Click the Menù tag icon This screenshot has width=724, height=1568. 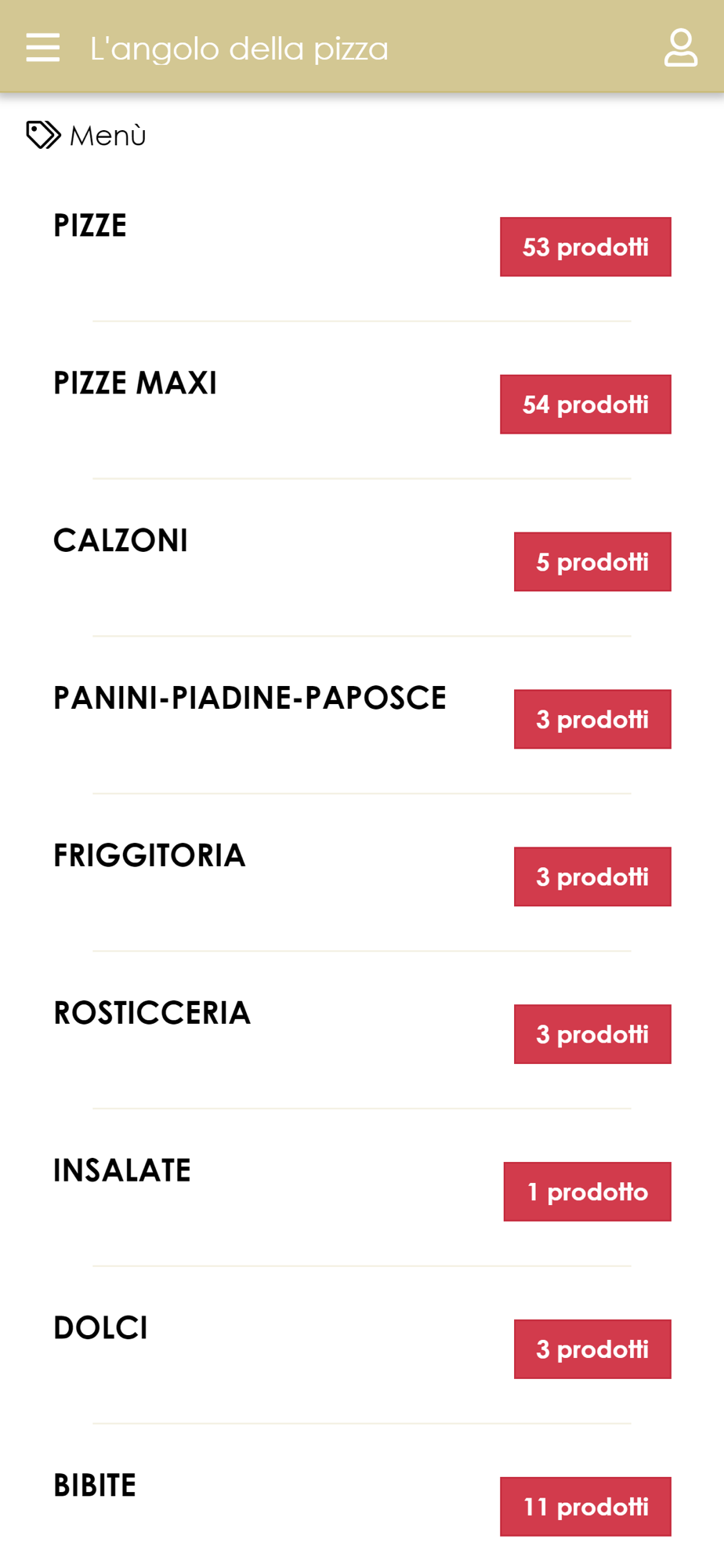[x=43, y=135]
